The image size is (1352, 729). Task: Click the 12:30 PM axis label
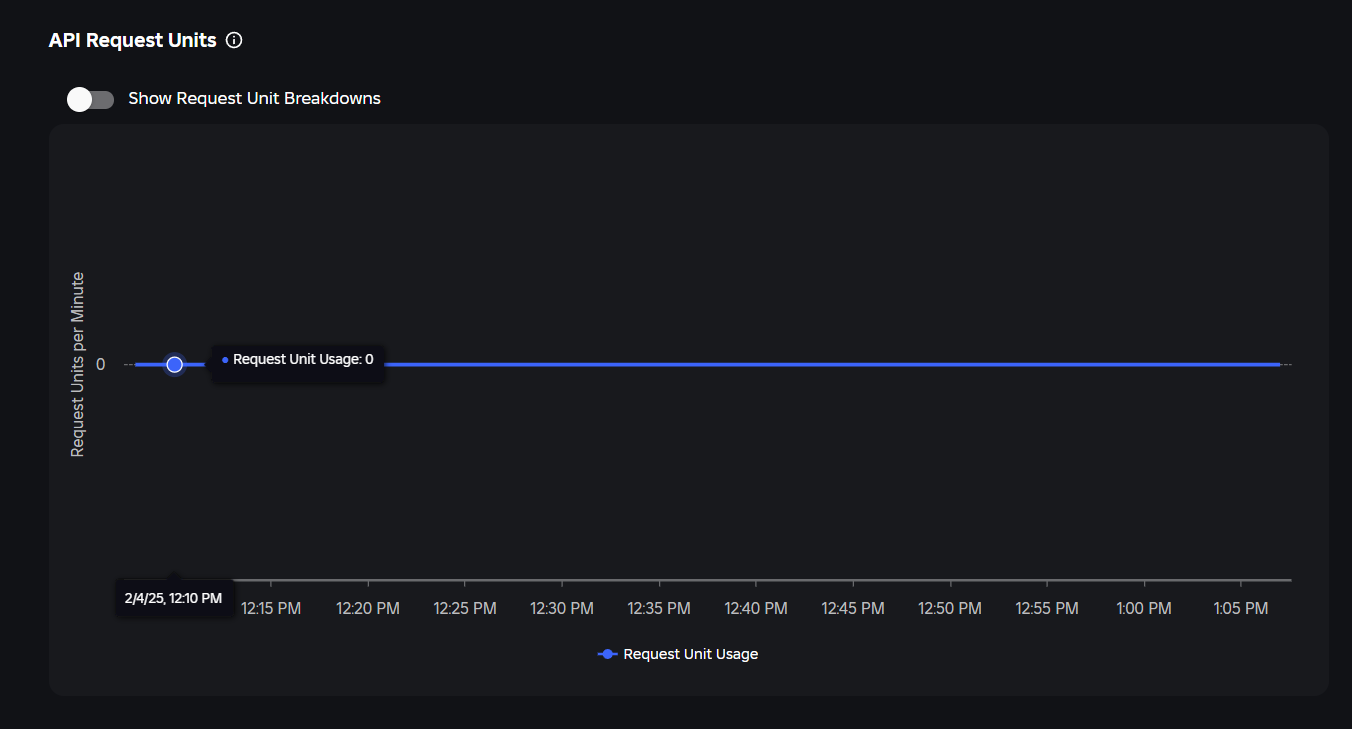point(562,608)
